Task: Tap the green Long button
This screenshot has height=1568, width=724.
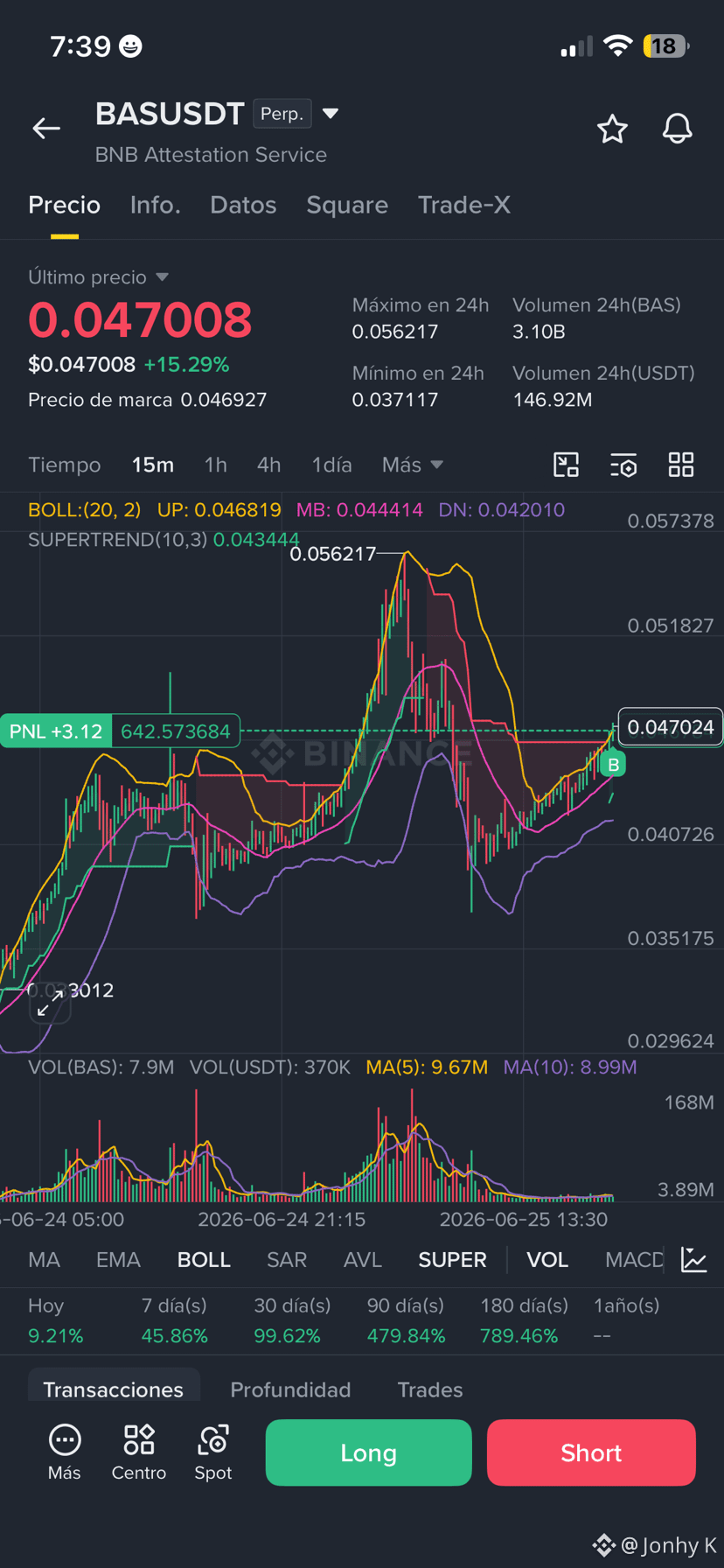Action: pos(368,1452)
